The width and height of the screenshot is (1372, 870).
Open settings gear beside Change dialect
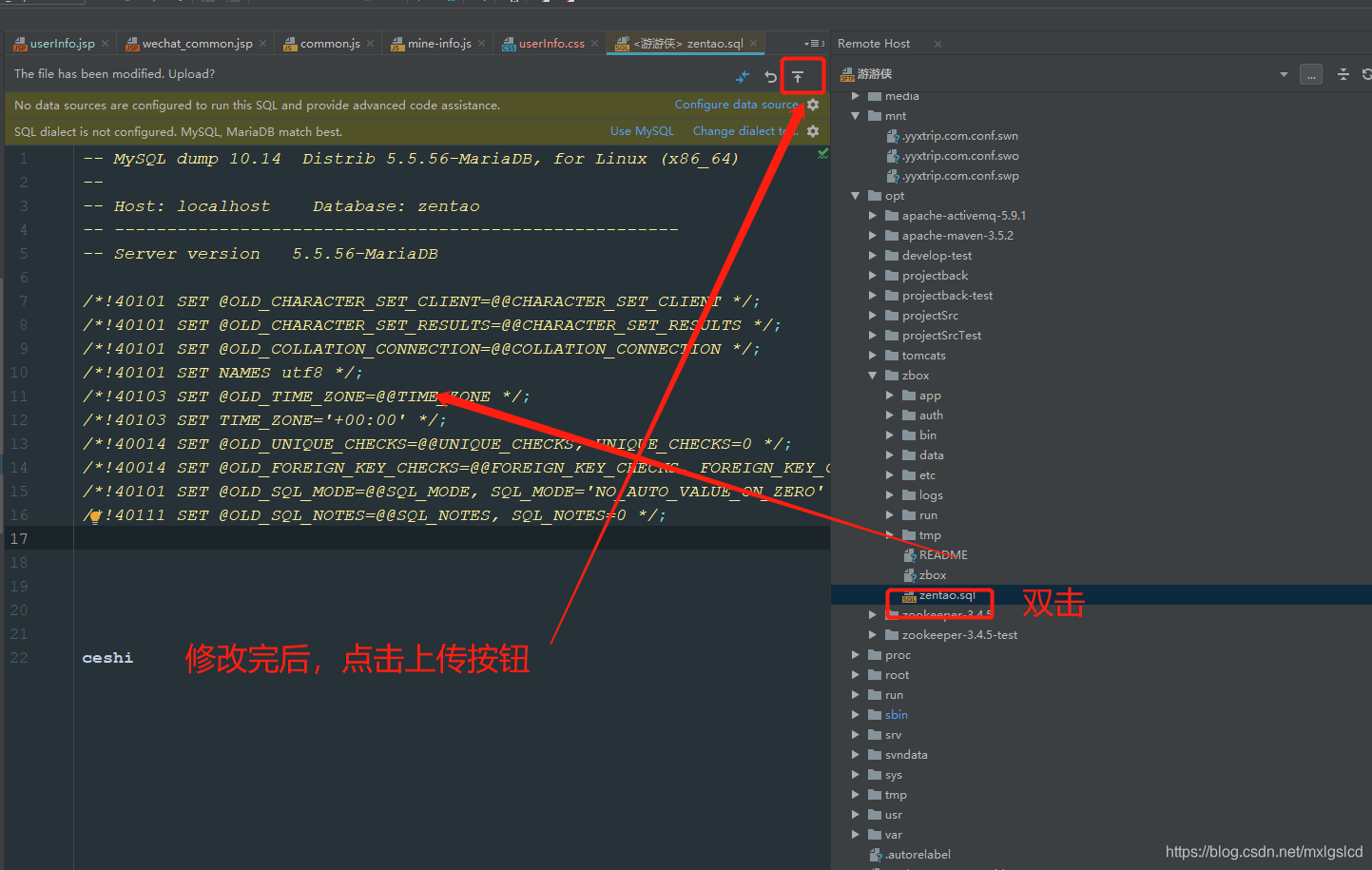click(813, 131)
